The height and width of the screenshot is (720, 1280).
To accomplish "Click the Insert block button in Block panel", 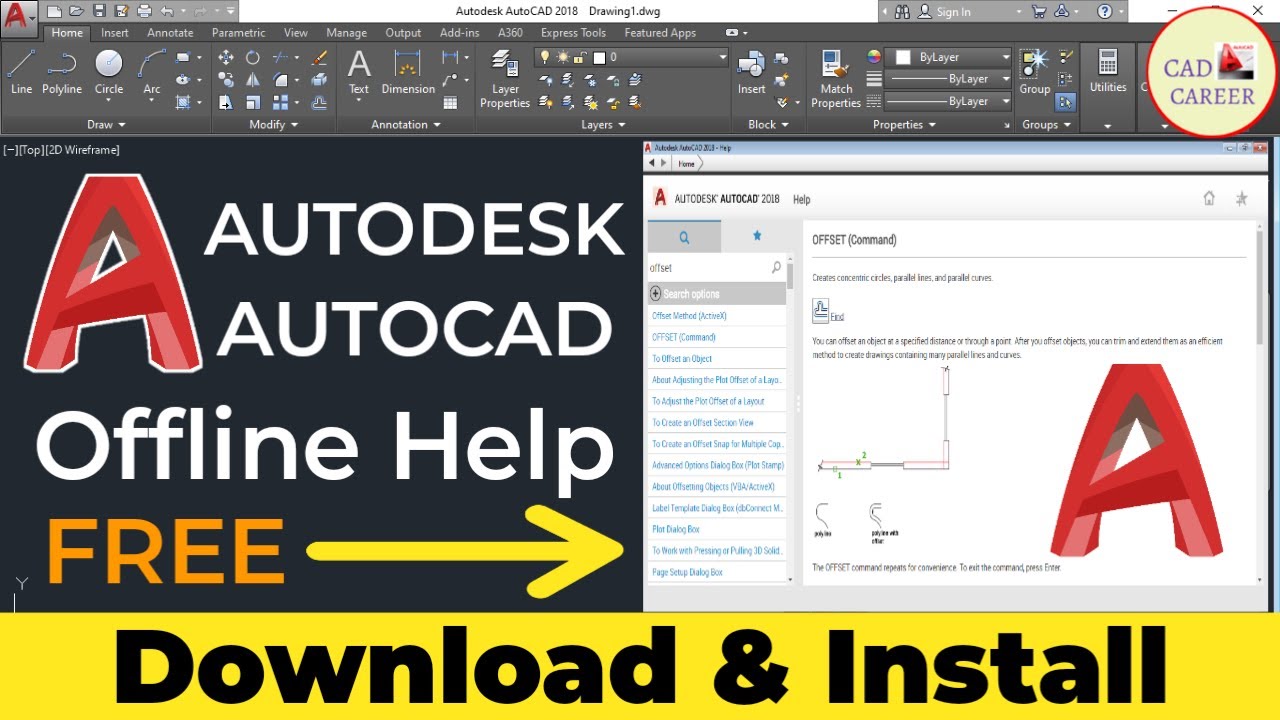I will [x=752, y=72].
